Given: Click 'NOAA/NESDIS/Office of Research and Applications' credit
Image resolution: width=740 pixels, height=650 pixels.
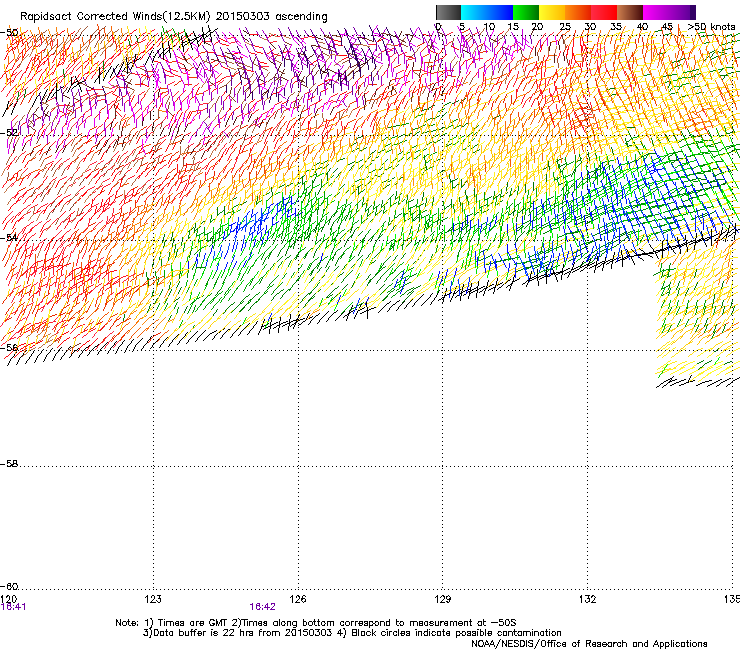Looking at the screenshot, I should [x=589, y=644].
